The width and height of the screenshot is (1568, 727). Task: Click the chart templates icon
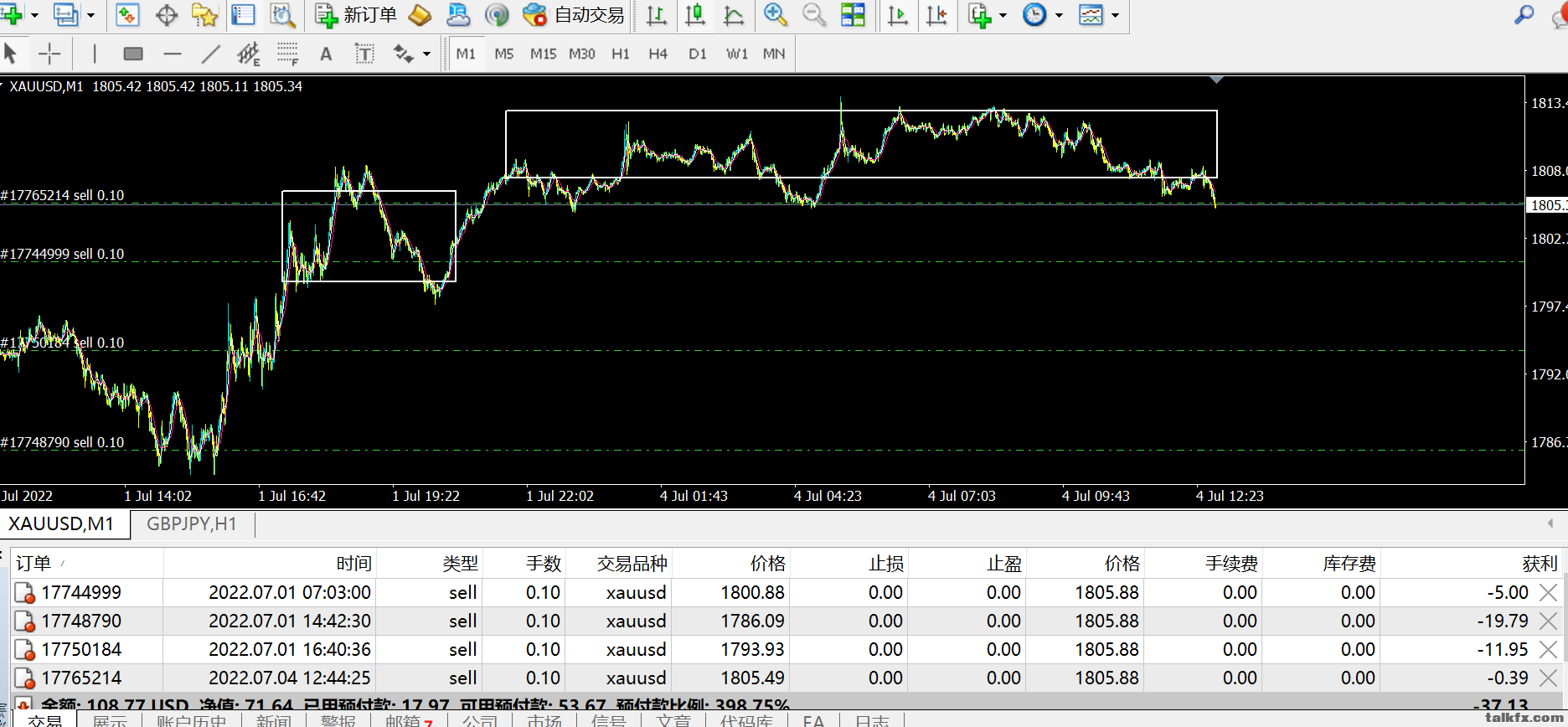coord(1091,14)
